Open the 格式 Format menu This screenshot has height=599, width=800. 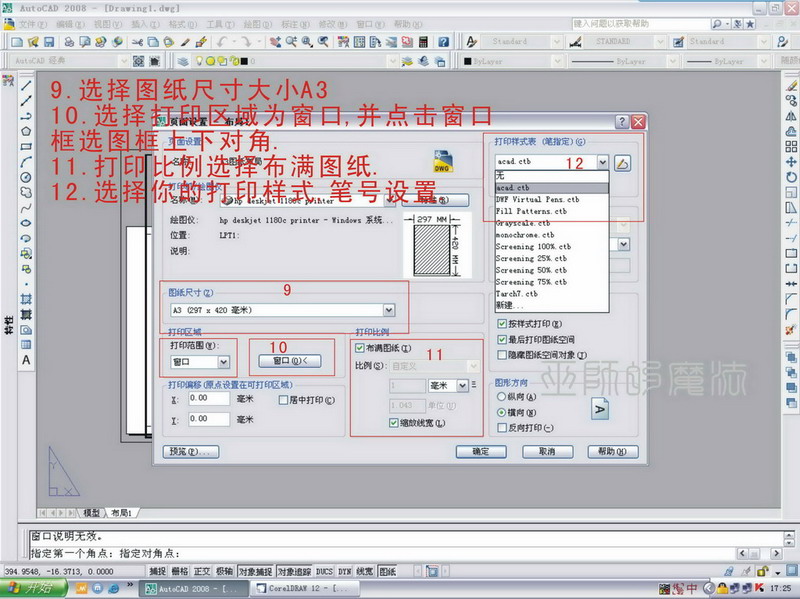tap(183, 24)
